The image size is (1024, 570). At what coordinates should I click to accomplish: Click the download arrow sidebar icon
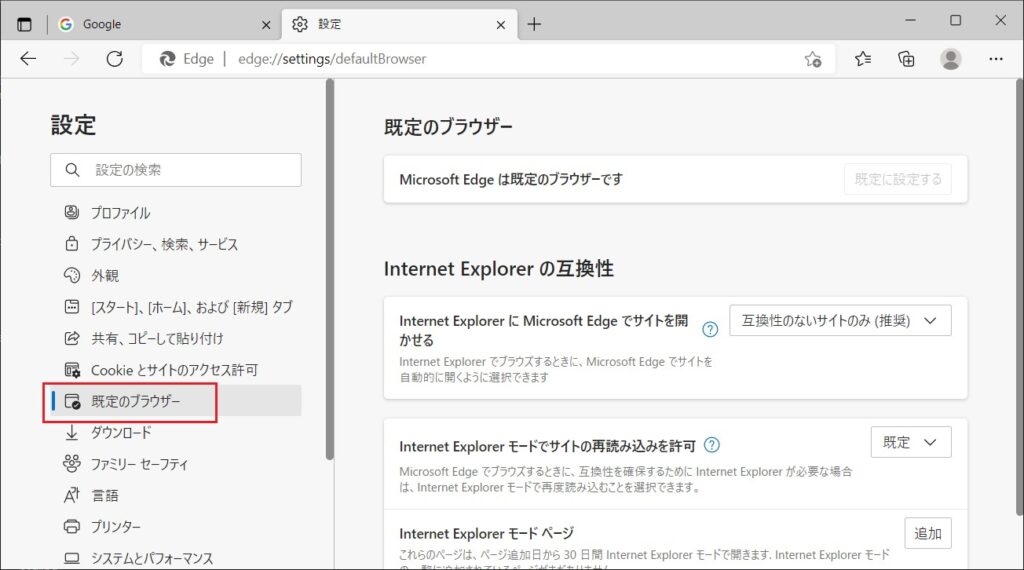tap(72, 432)
